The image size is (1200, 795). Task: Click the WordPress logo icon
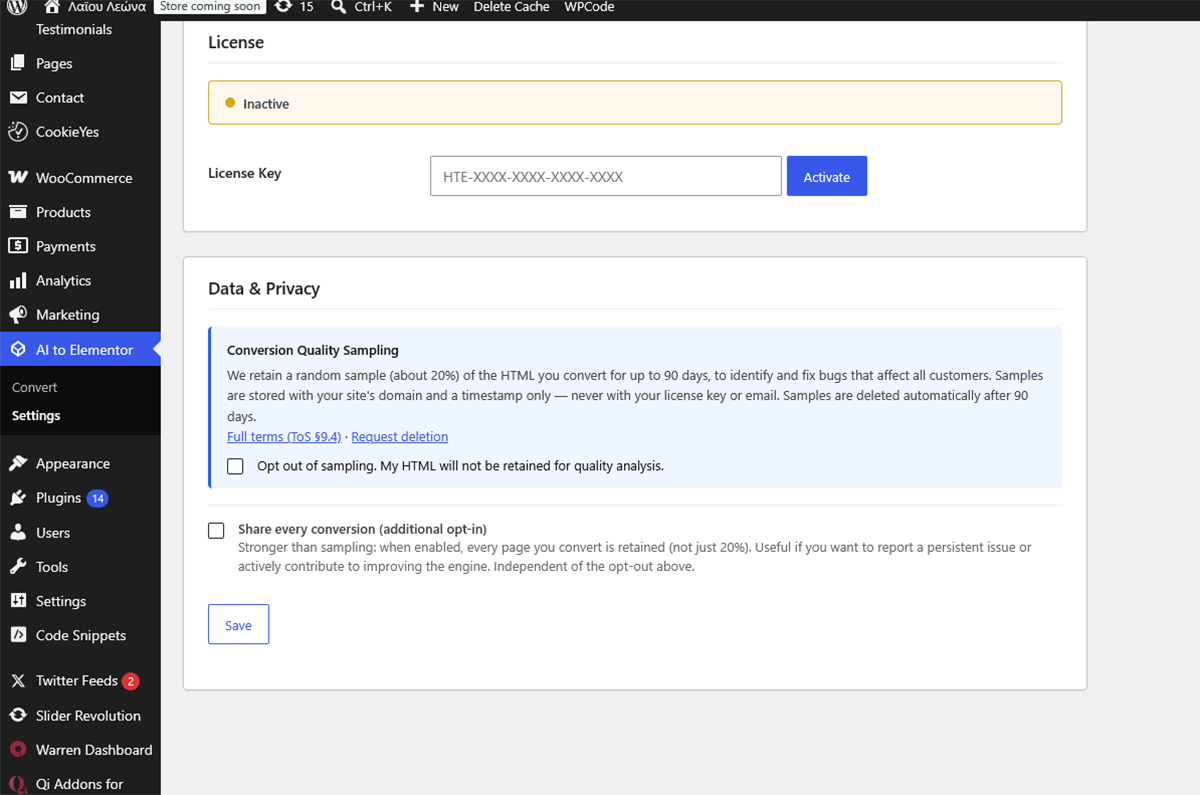pyautogui.click(x=17, y=7)
